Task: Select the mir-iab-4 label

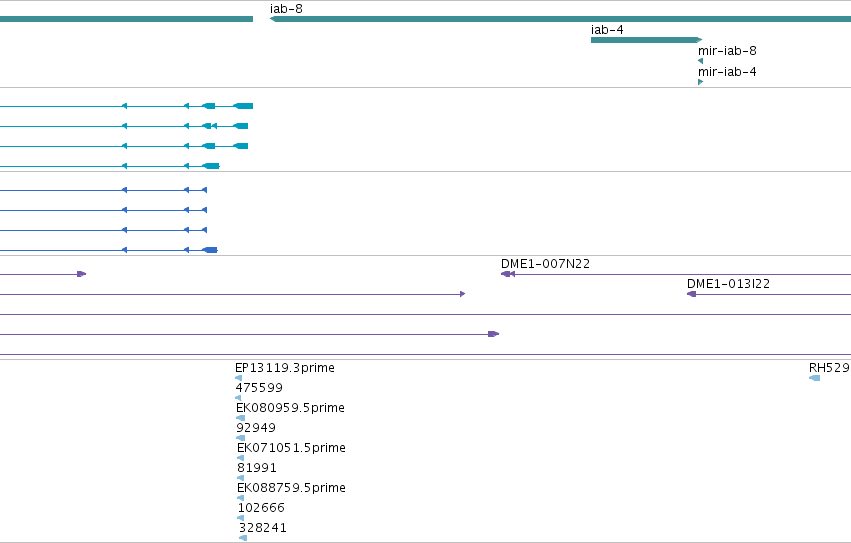Action: coord(727,71)
